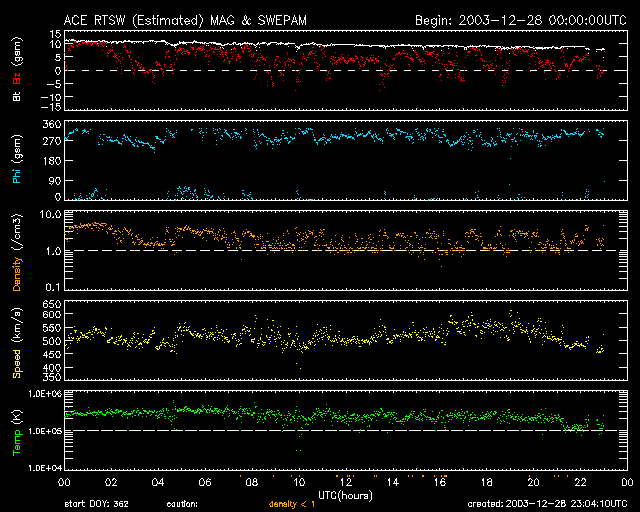This screenshot has height=512, width=640.
Task: Click the created timestamp in the footer
Action: pyautogui.click(x=548, y=505)
